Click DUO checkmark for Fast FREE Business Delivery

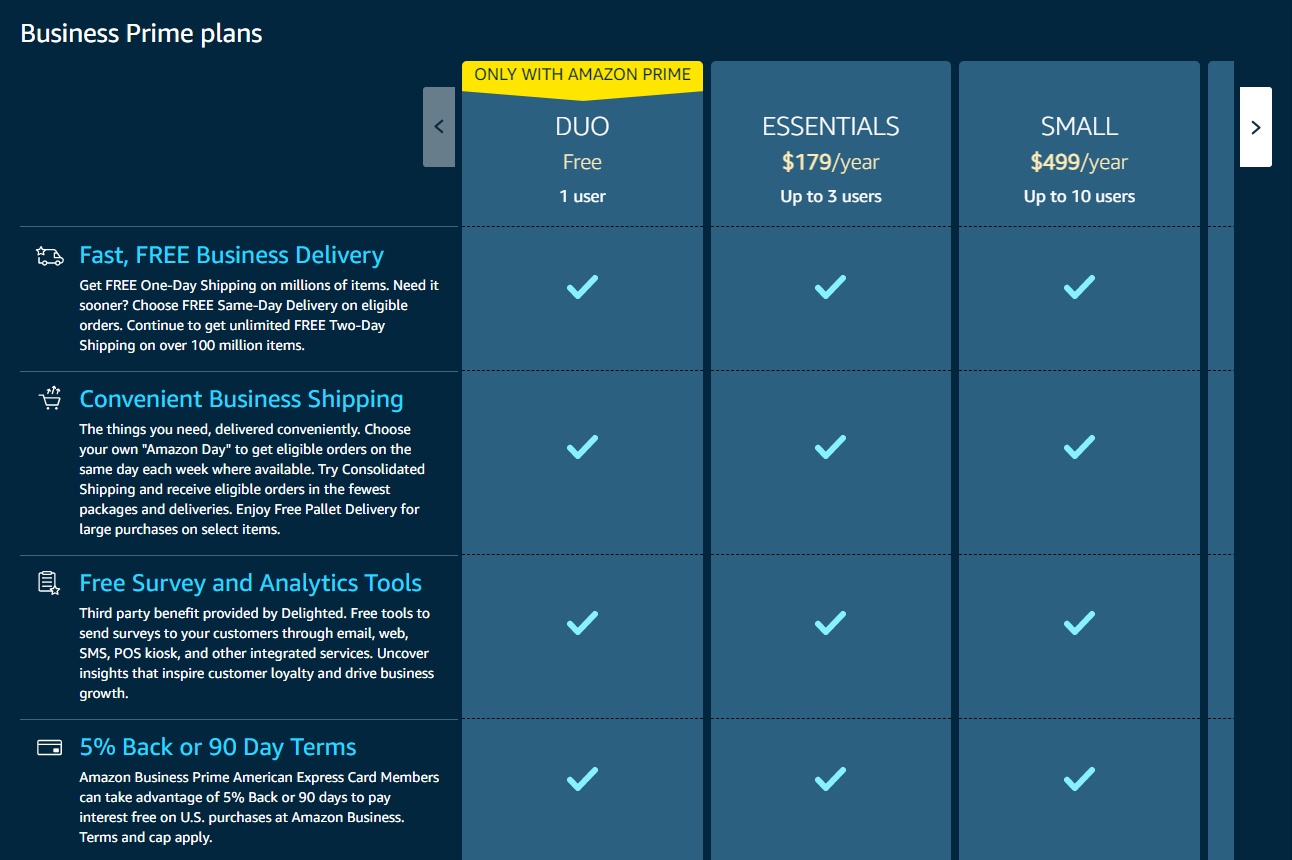click(x=582, y=287)
